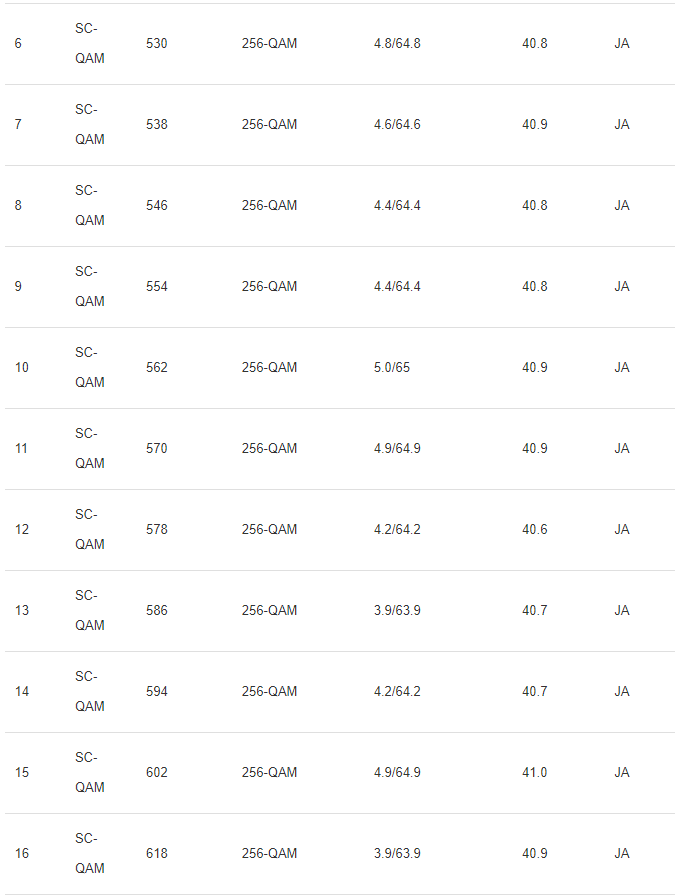Select frequency 538 in channel 7 row
The width and height of the screenshot is (697, 896).
[x=157, y=125]
